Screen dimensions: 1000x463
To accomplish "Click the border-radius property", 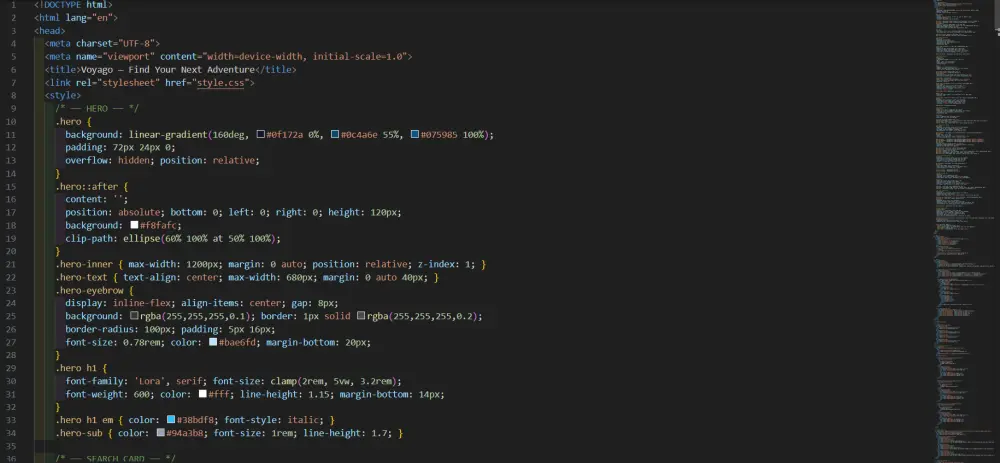I will pos(99,329).
